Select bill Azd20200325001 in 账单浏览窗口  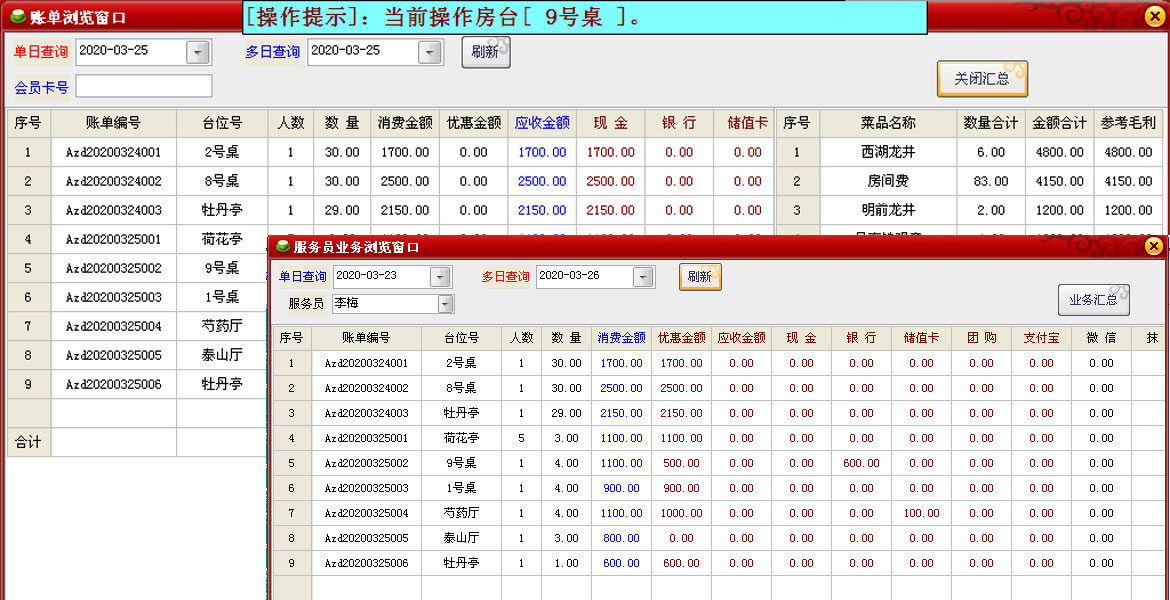pos(113,240)
